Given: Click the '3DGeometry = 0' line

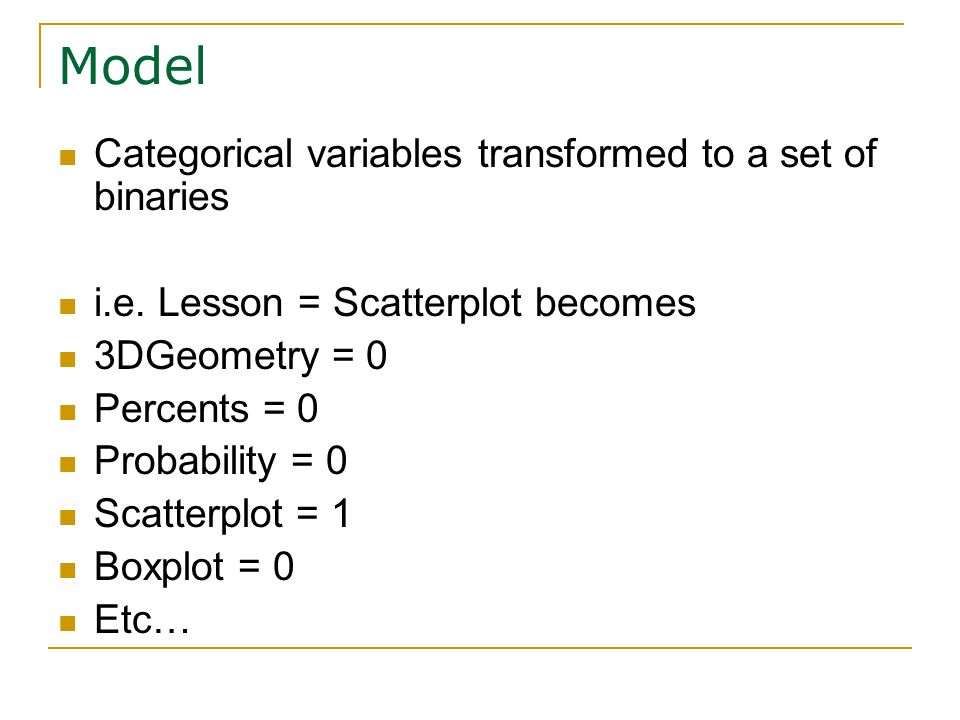Looking at the screenshot, I should point(241,356).
